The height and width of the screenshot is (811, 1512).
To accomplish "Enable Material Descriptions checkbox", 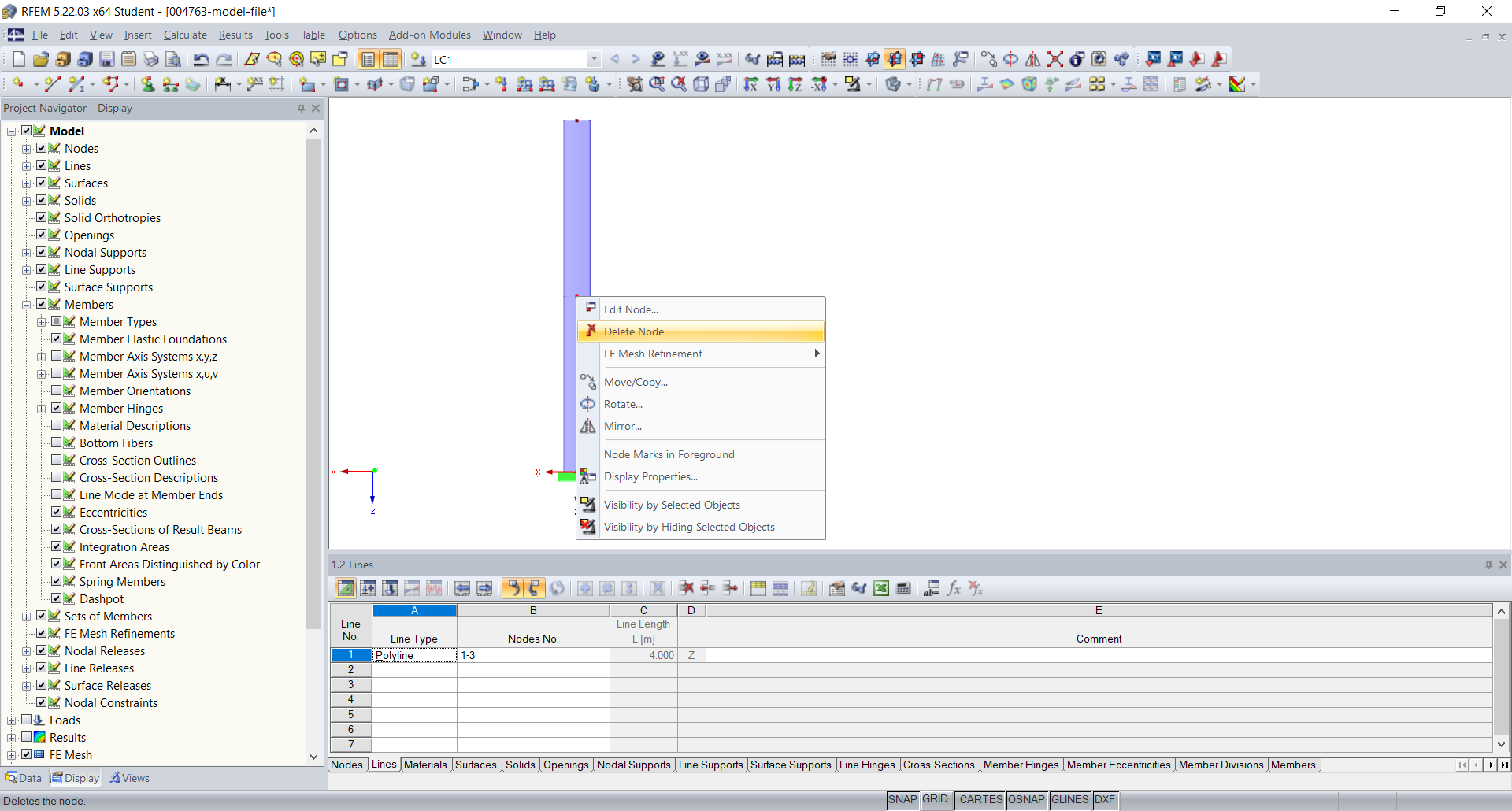I will [x=57, y=425].
